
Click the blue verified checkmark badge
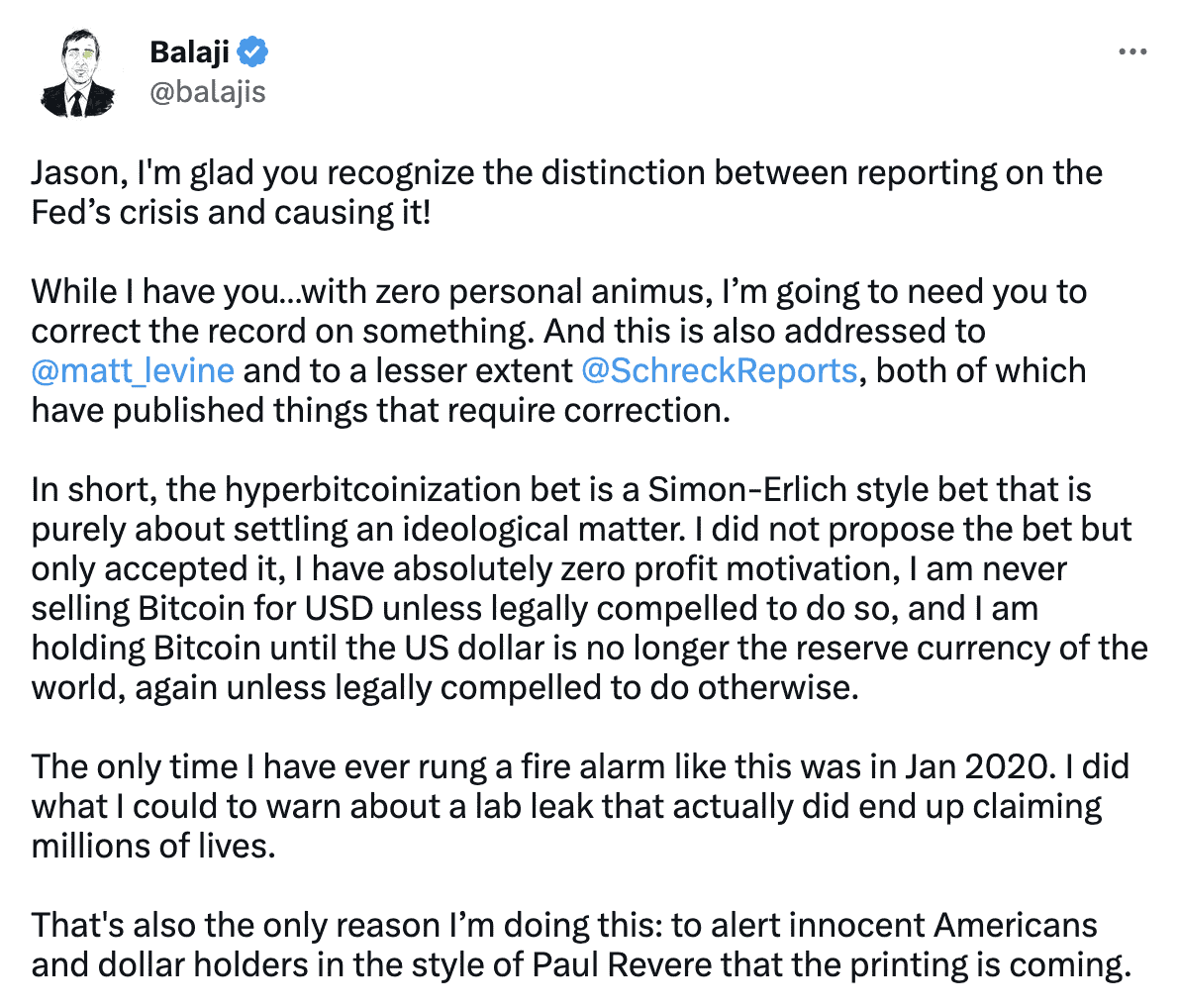pyautogui.click(x=252, y=51)
